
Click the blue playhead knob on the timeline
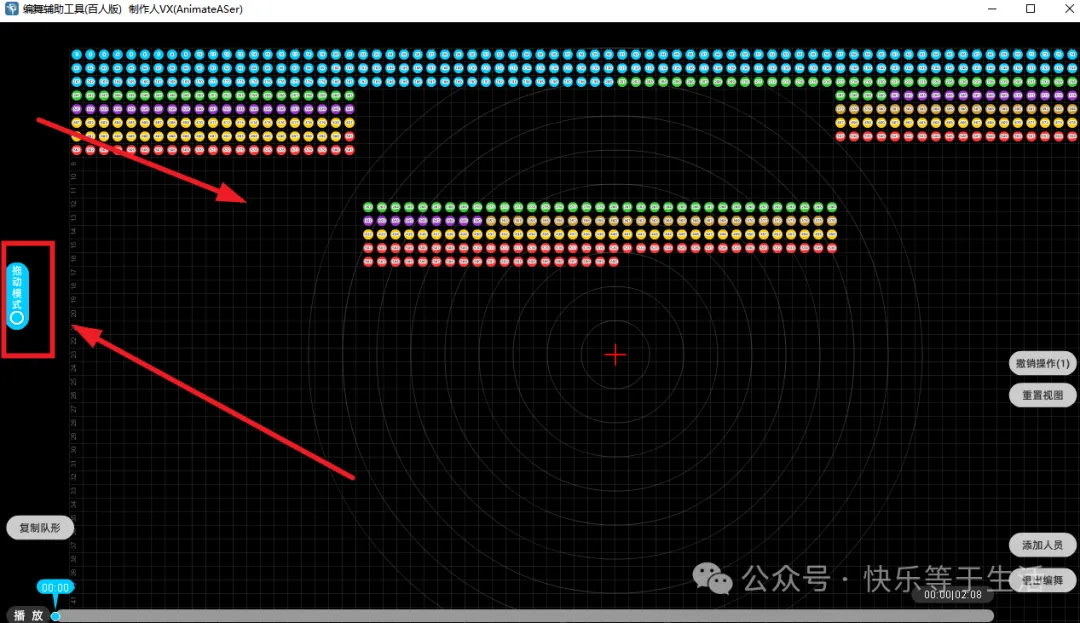pos(56,616)
